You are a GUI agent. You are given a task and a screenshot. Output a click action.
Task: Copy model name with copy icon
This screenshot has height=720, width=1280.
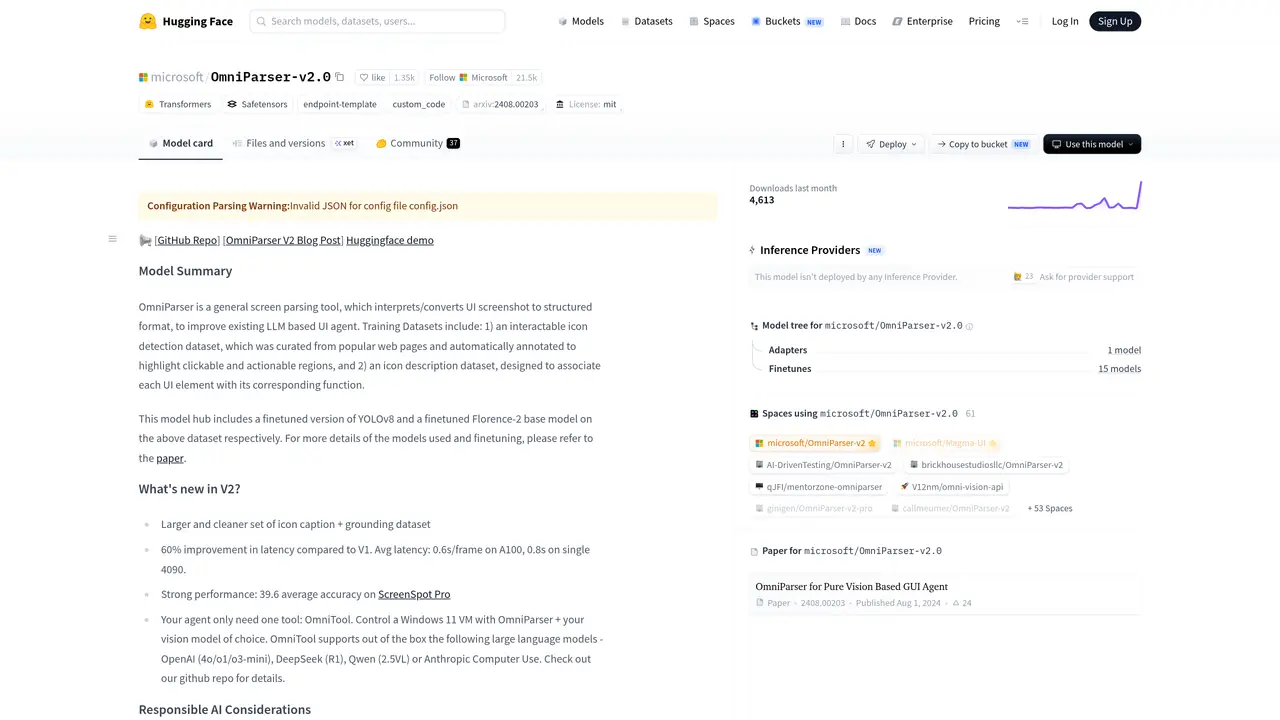pyautogui.click(x=340, y=77)
